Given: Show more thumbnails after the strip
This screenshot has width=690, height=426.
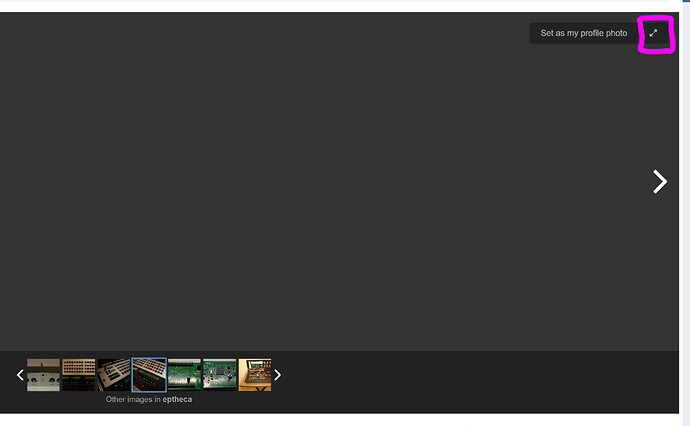Looking at the screenshot, I should pos(278,375).
